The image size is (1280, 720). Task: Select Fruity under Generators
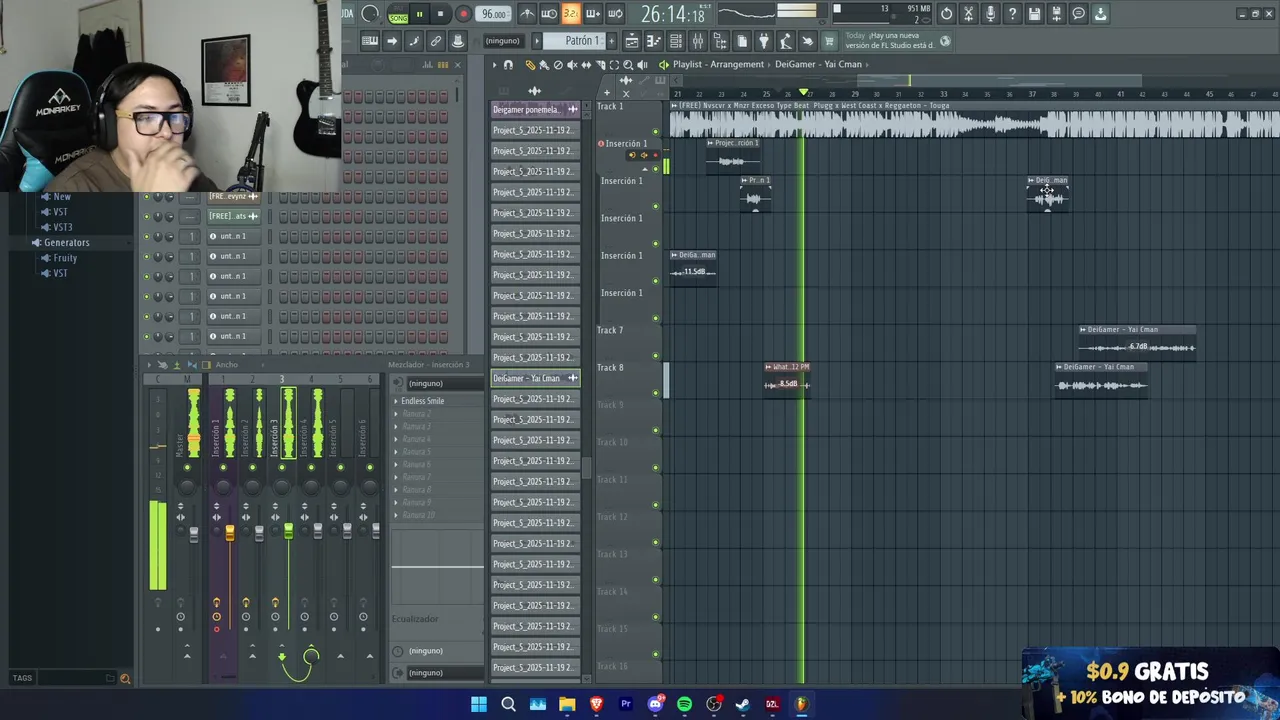[x=65, y=258]
